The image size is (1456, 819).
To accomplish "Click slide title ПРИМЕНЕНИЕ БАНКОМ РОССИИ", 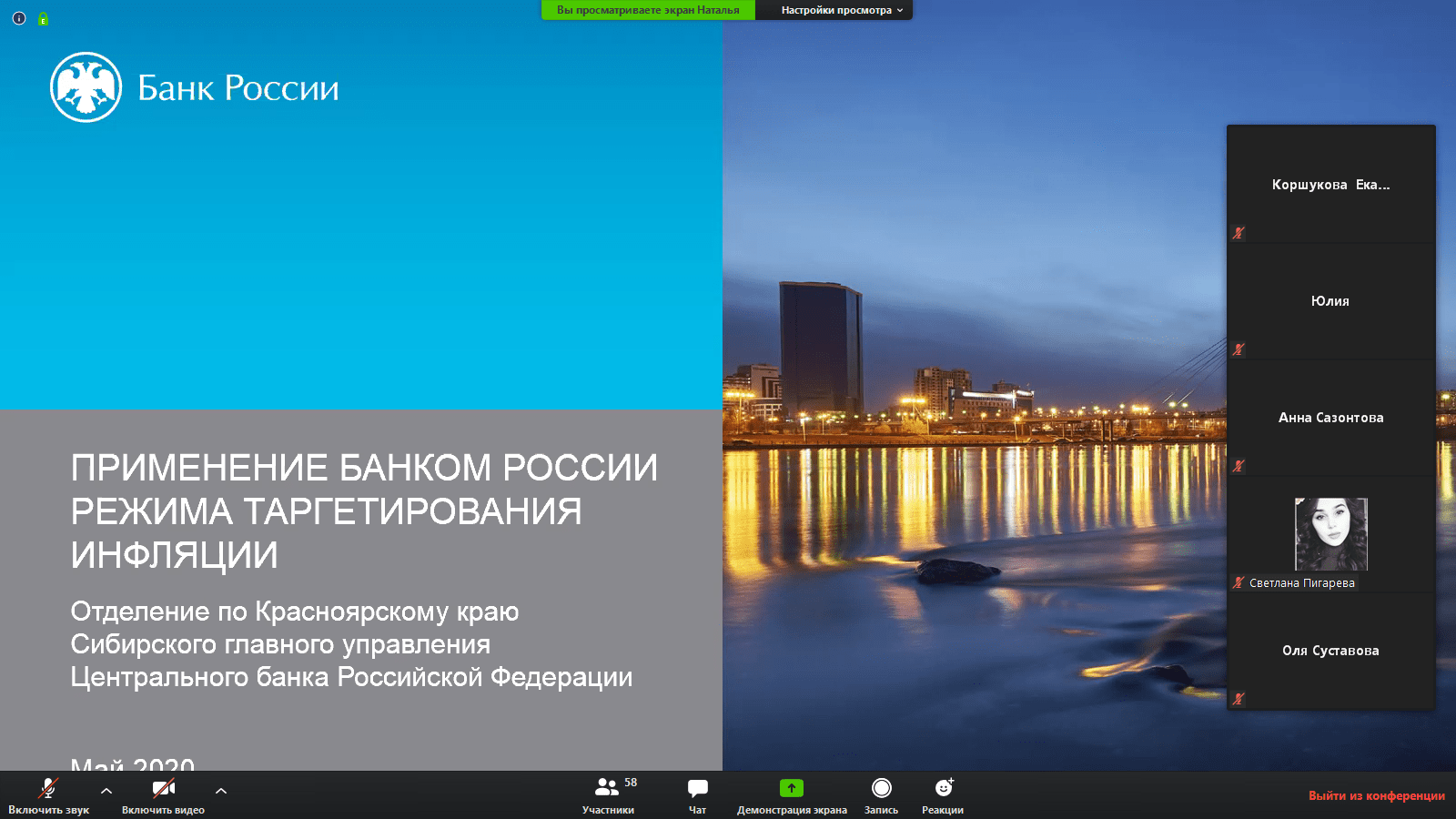I will 364,468.
